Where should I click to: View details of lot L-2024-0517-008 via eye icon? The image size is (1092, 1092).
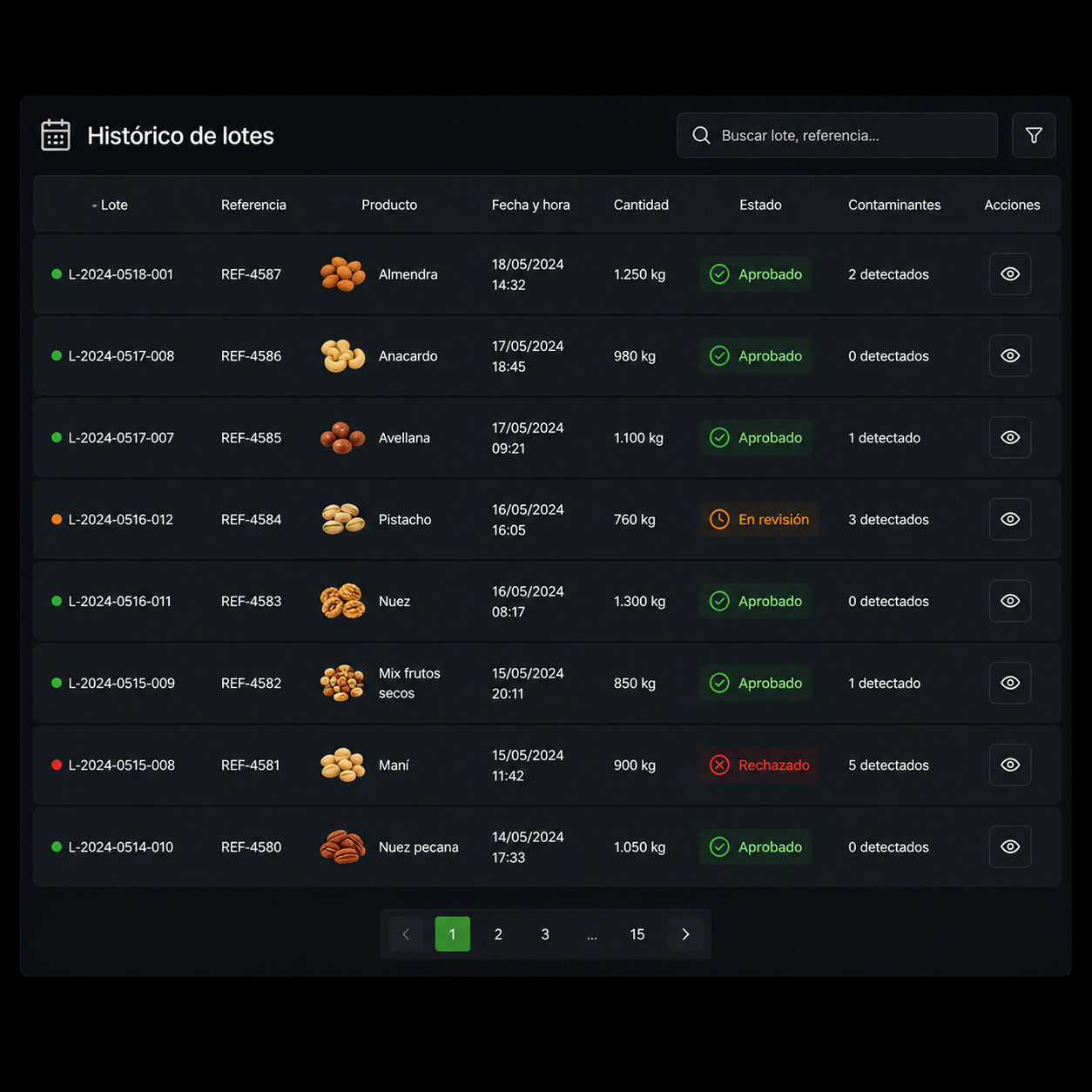[1010, 356]
